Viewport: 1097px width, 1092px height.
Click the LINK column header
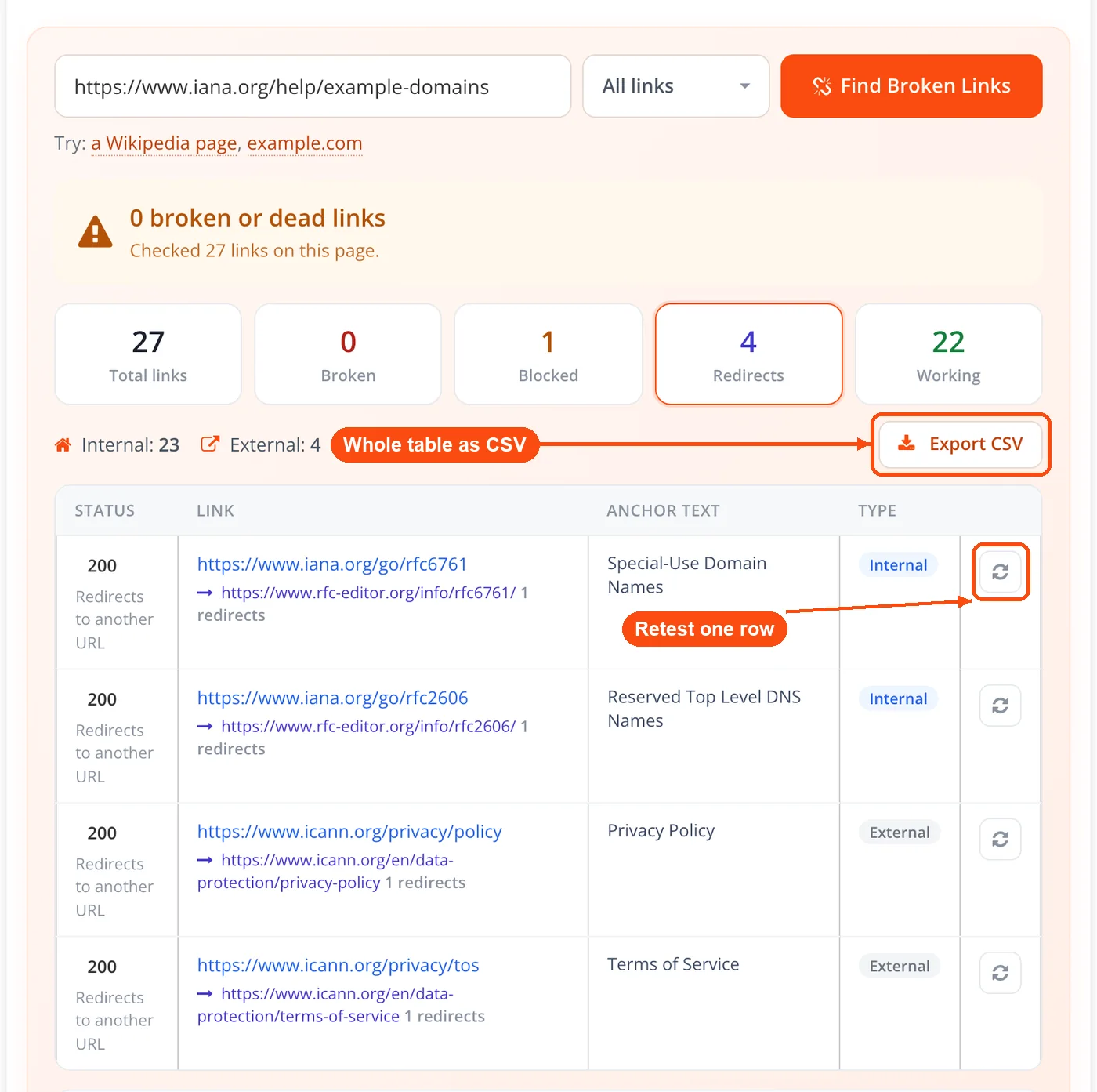click(215, 511)
